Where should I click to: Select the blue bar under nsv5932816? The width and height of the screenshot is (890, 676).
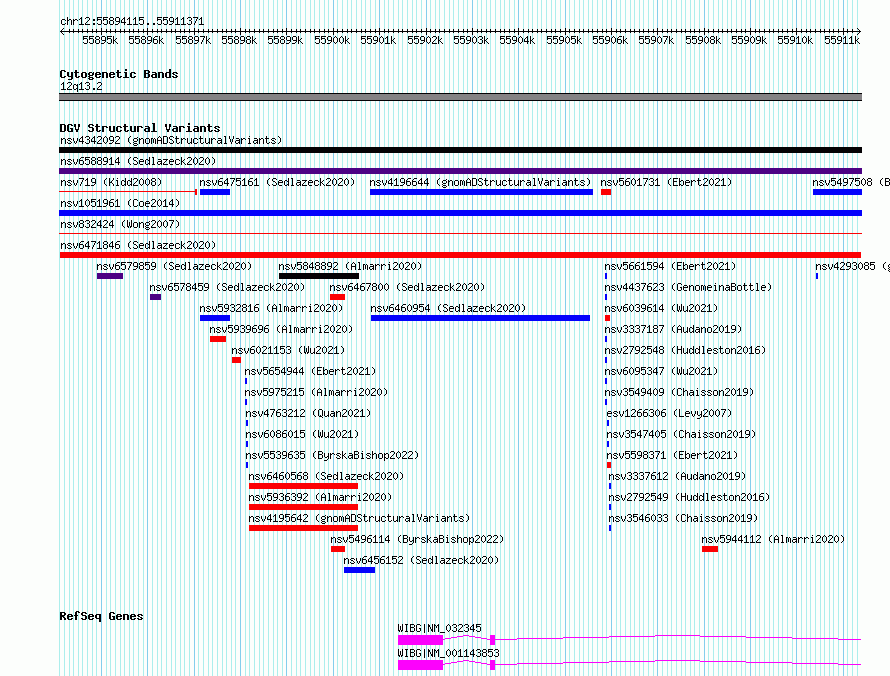215,318
